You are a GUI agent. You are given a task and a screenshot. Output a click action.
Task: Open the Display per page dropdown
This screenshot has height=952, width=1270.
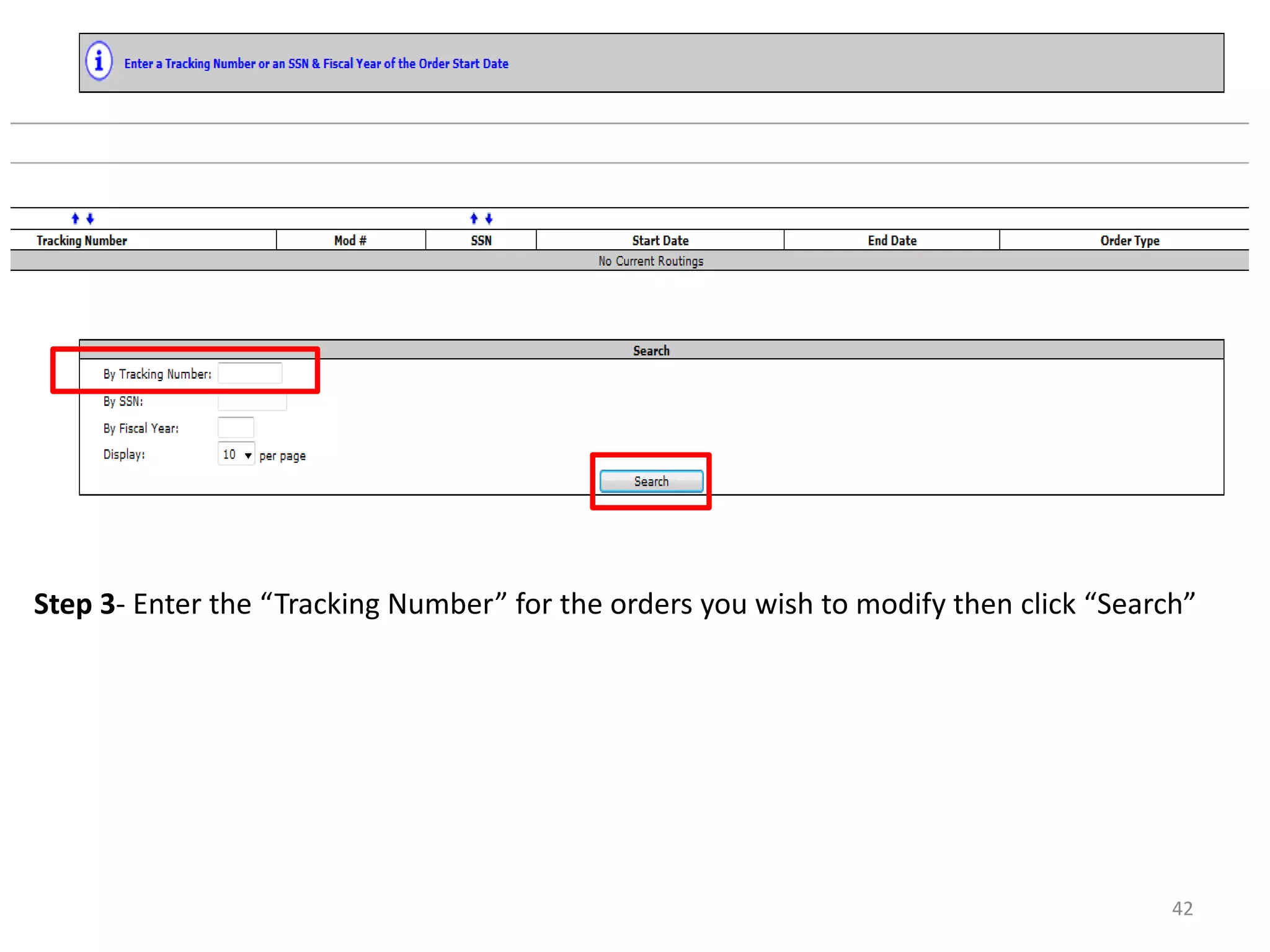(x=236, y=454)
